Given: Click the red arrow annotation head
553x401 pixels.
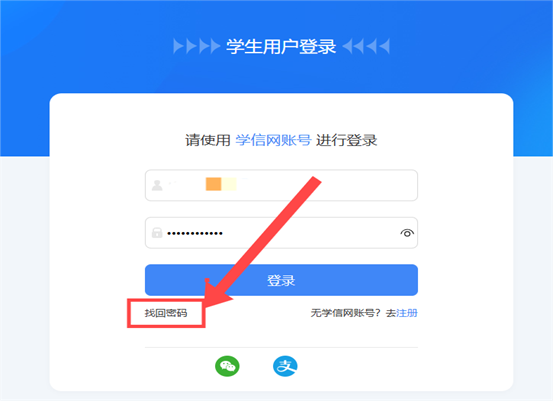Looking at the screenshot, I should point(217,293).
